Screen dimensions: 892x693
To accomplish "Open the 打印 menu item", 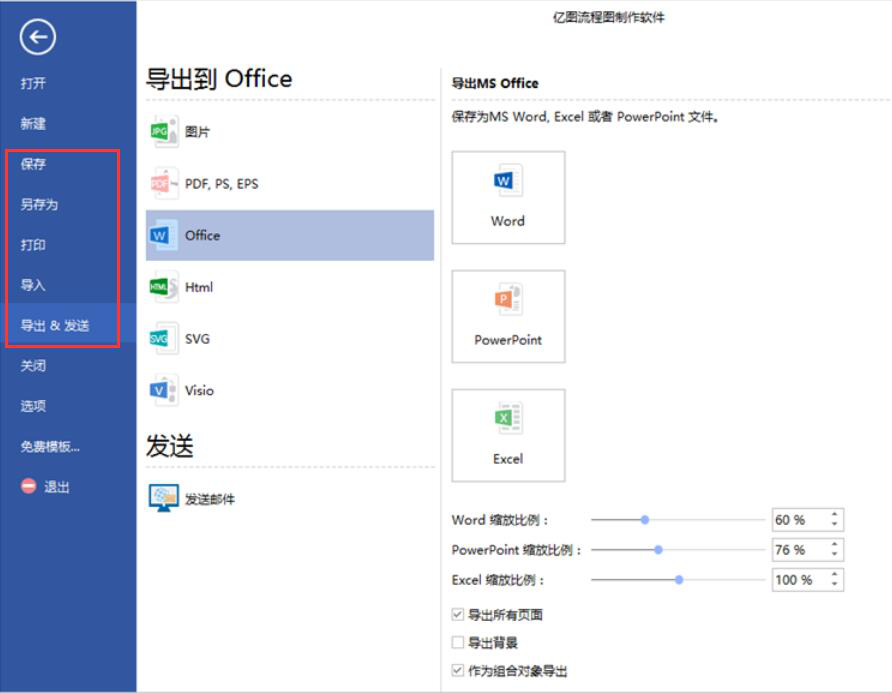I will point(33,245).
